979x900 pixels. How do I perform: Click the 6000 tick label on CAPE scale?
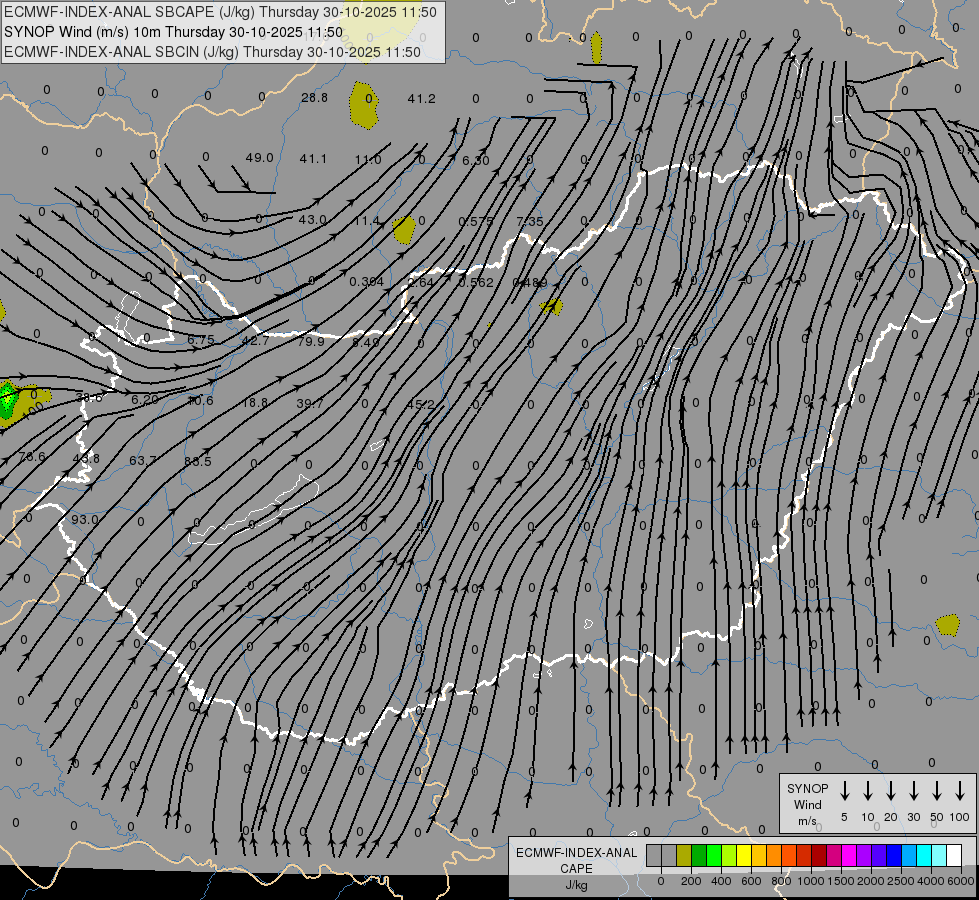(960, 881)
